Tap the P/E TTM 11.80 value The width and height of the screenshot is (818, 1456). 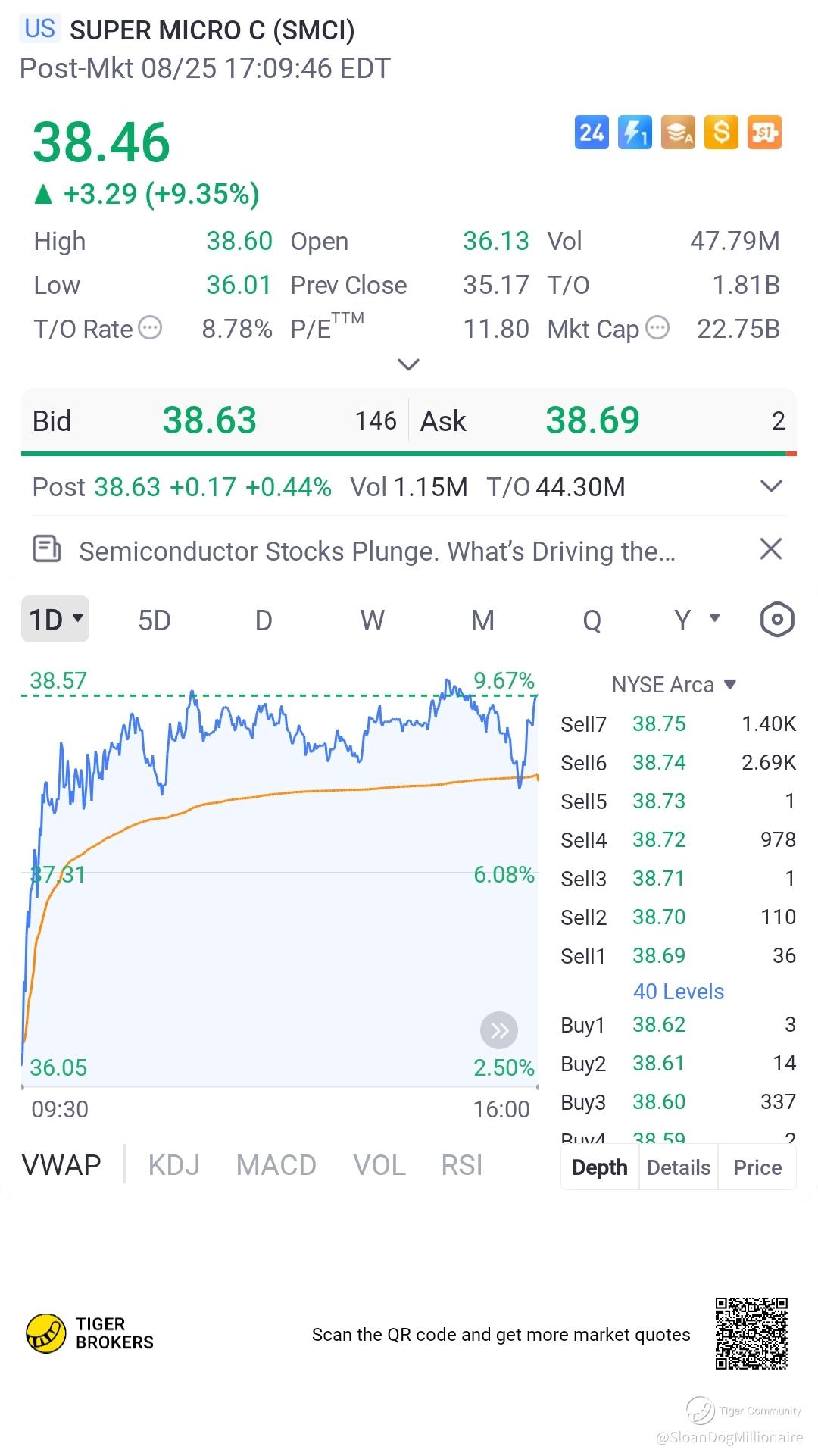496,329
